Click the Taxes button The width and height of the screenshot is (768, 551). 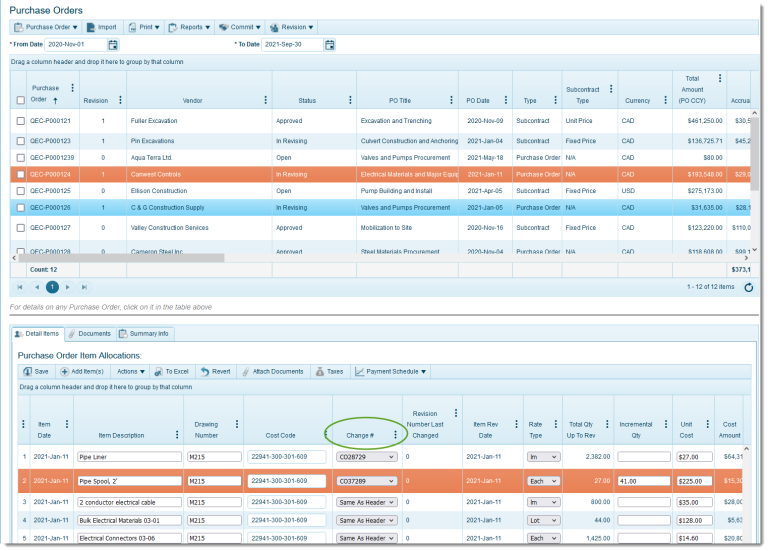click(x=329, y=371)
